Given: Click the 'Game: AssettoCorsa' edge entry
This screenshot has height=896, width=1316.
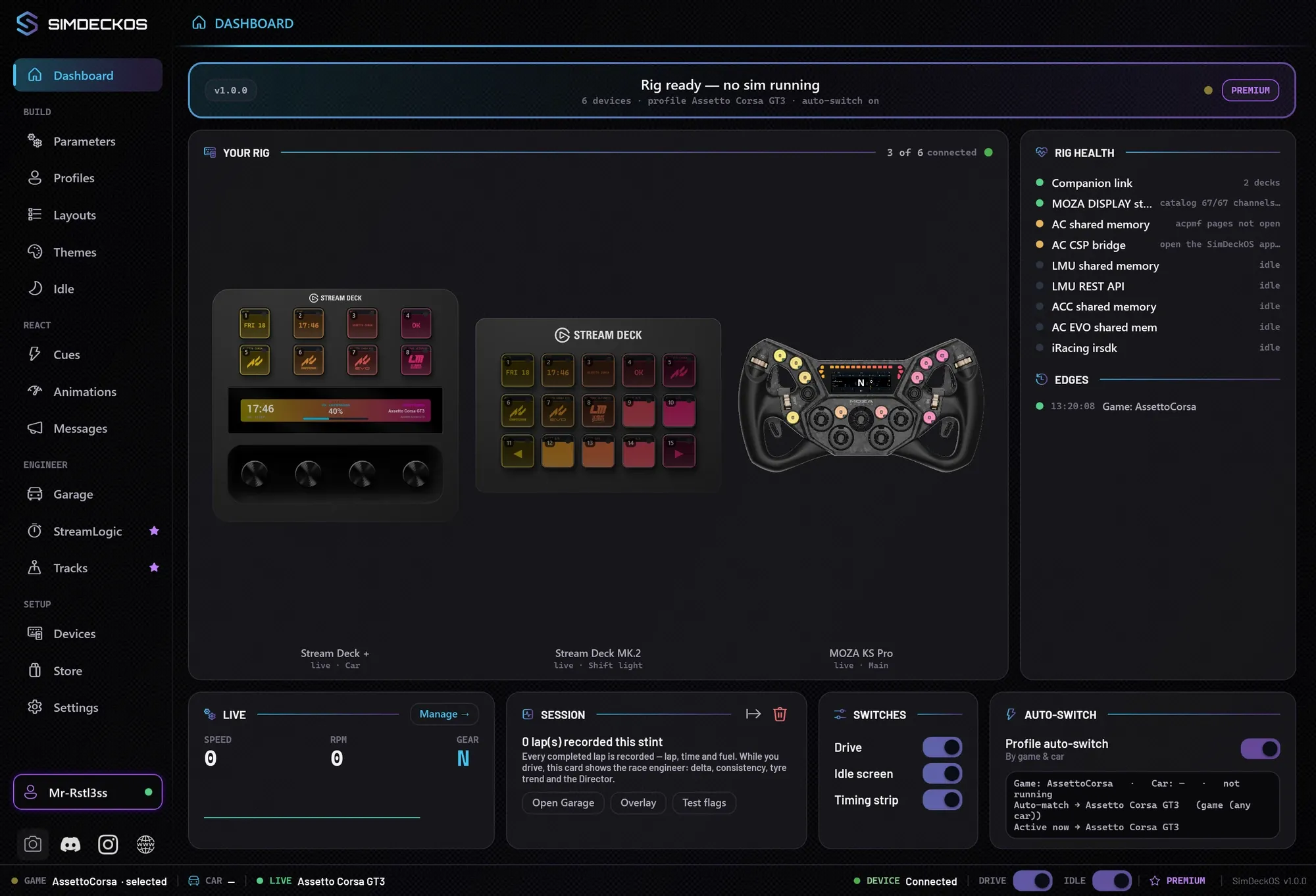Looking at the screenshot, I should coord(1149,407).
